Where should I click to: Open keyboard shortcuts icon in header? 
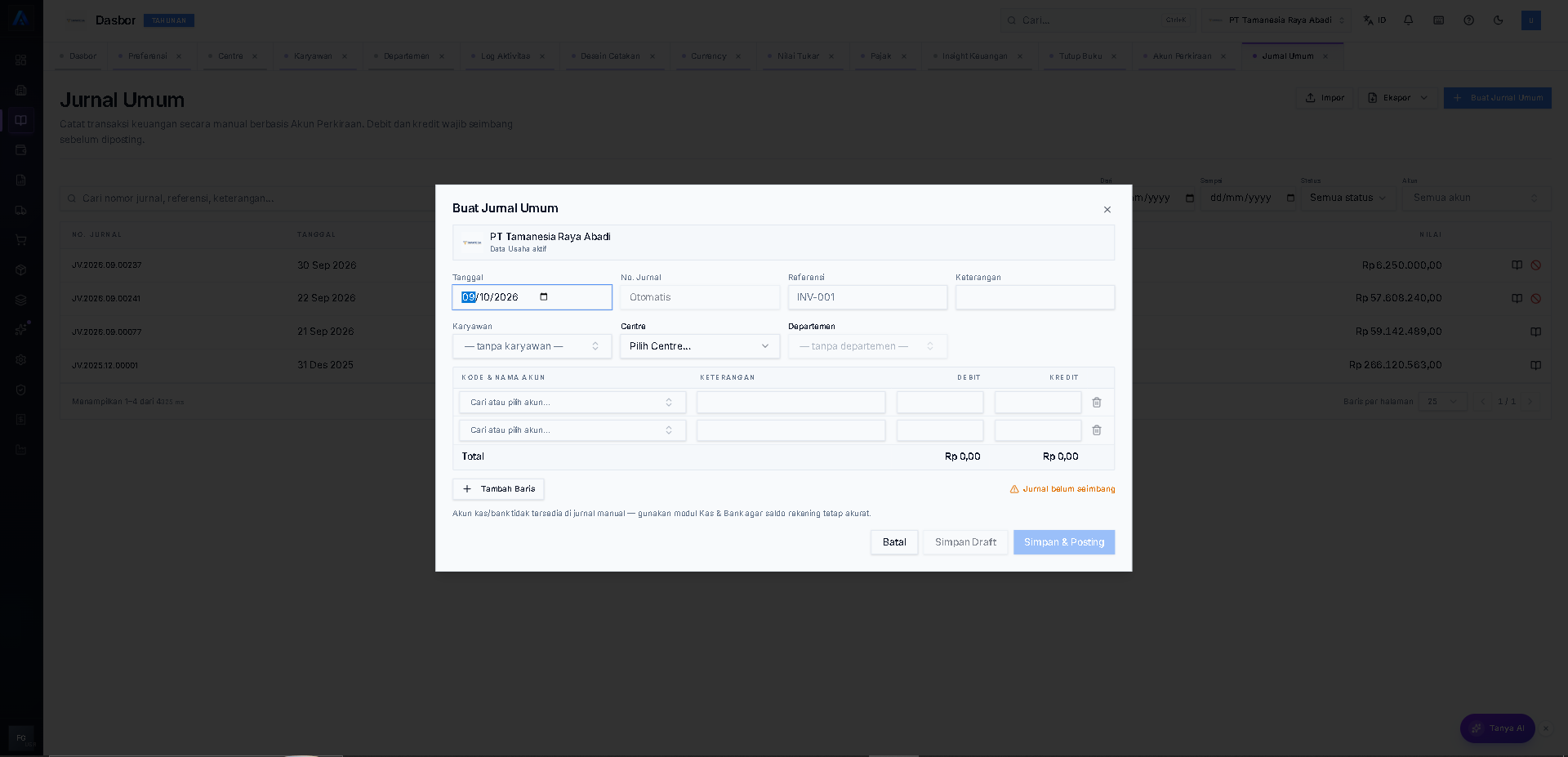1439,20
